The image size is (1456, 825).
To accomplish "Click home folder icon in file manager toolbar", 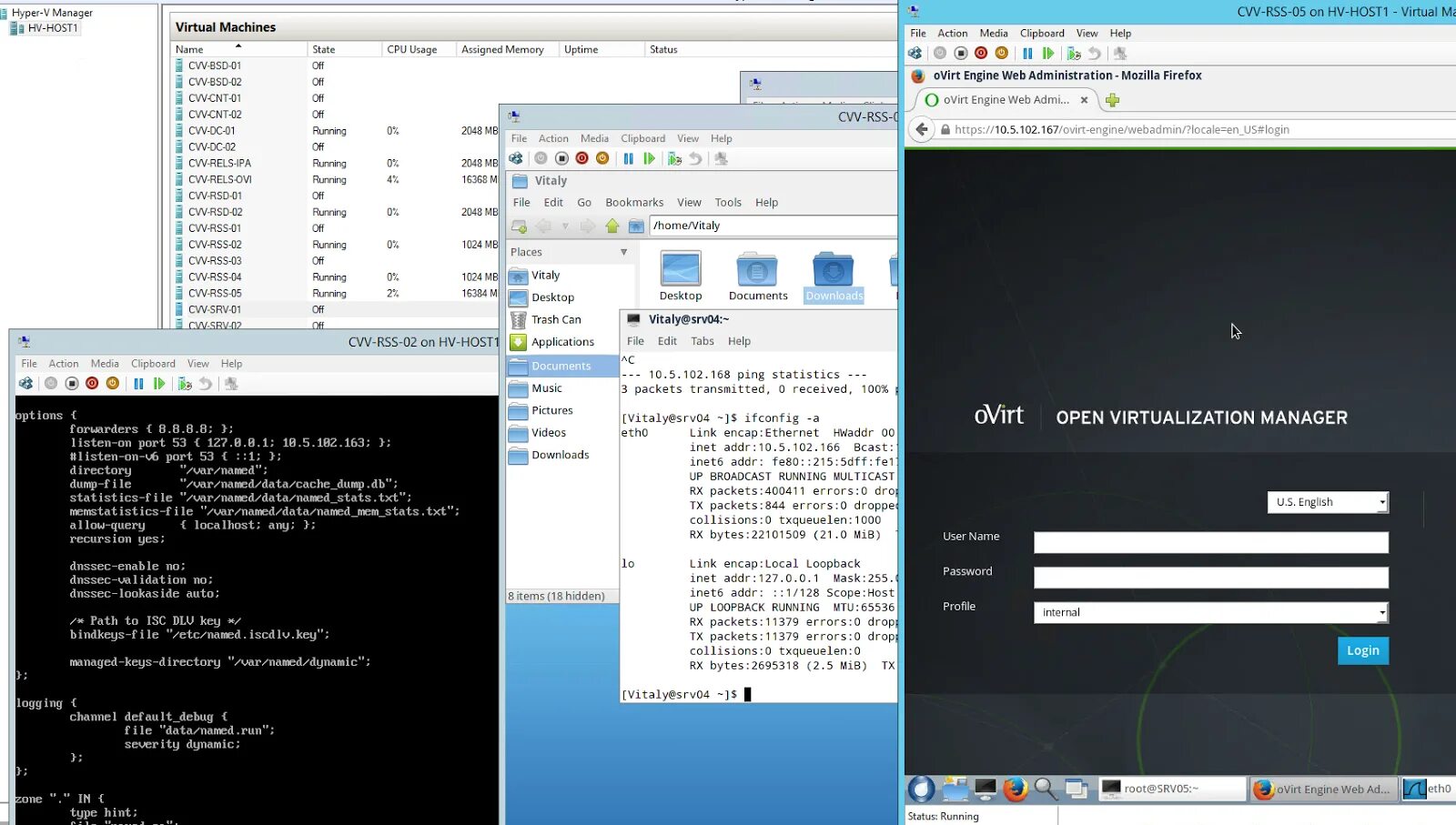I will click(x=636, y=226).
